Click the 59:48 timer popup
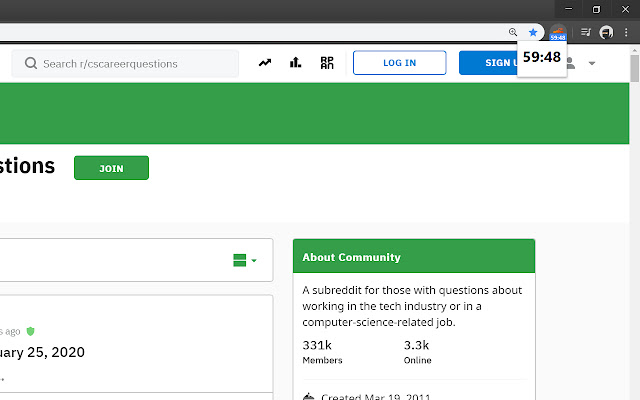640x400 pixels. click(x=542, y=58)
